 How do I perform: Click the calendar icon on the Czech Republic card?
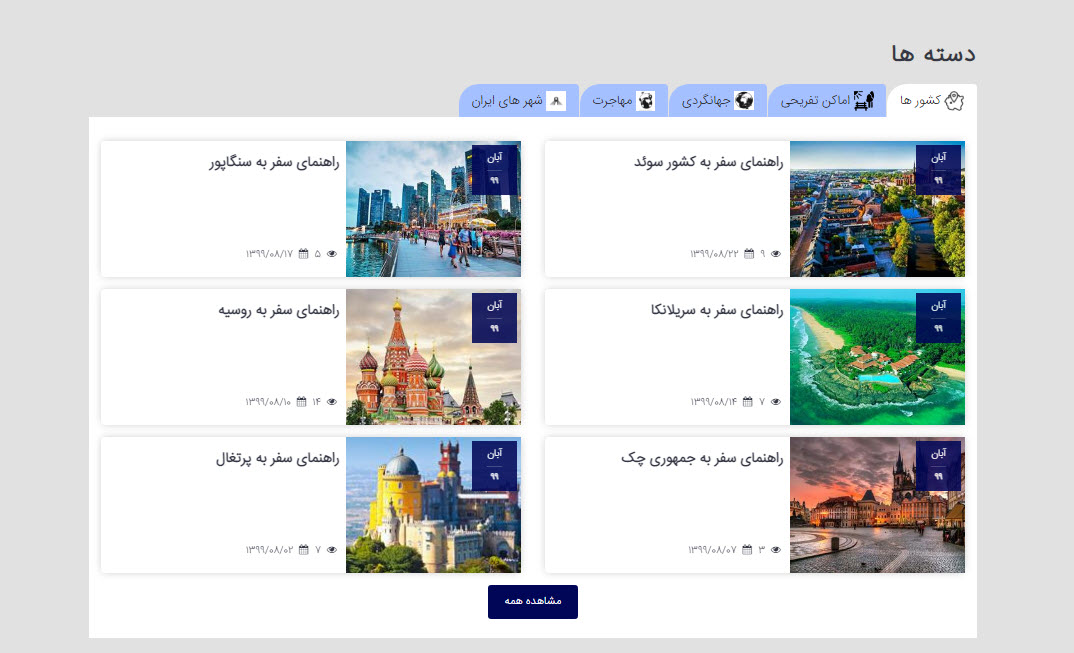point(747,550)
